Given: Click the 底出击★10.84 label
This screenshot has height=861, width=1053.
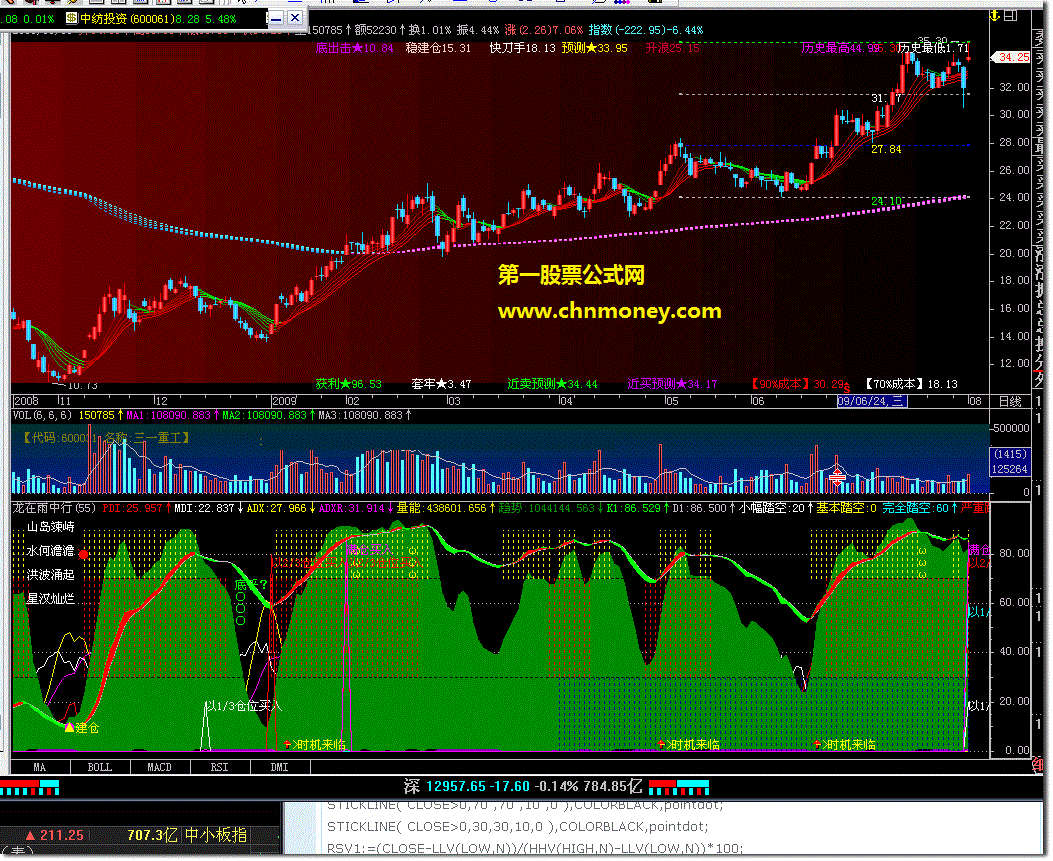Looking at the screenshot, I should point(354,48).
